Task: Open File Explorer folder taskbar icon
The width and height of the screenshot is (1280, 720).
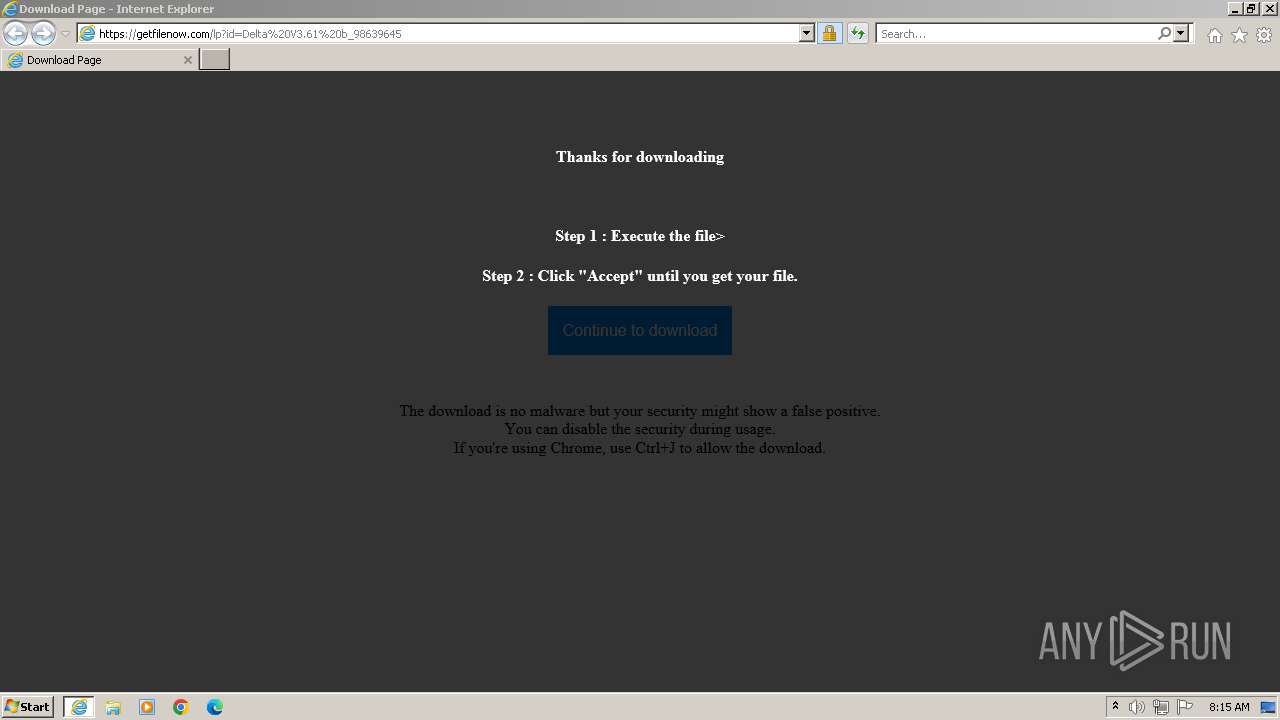Action: point(113,707)
